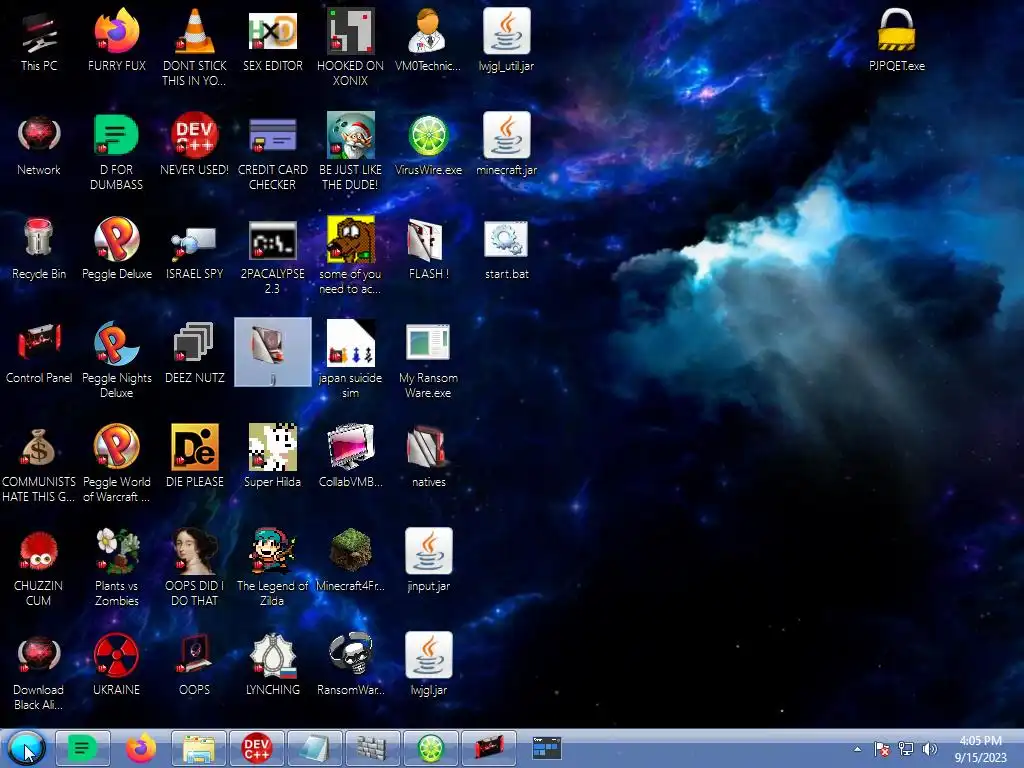This screenshot has height=768, width=1024.
Task: Select the HxD SEX EDITOR shortcut
Action: 272,40
